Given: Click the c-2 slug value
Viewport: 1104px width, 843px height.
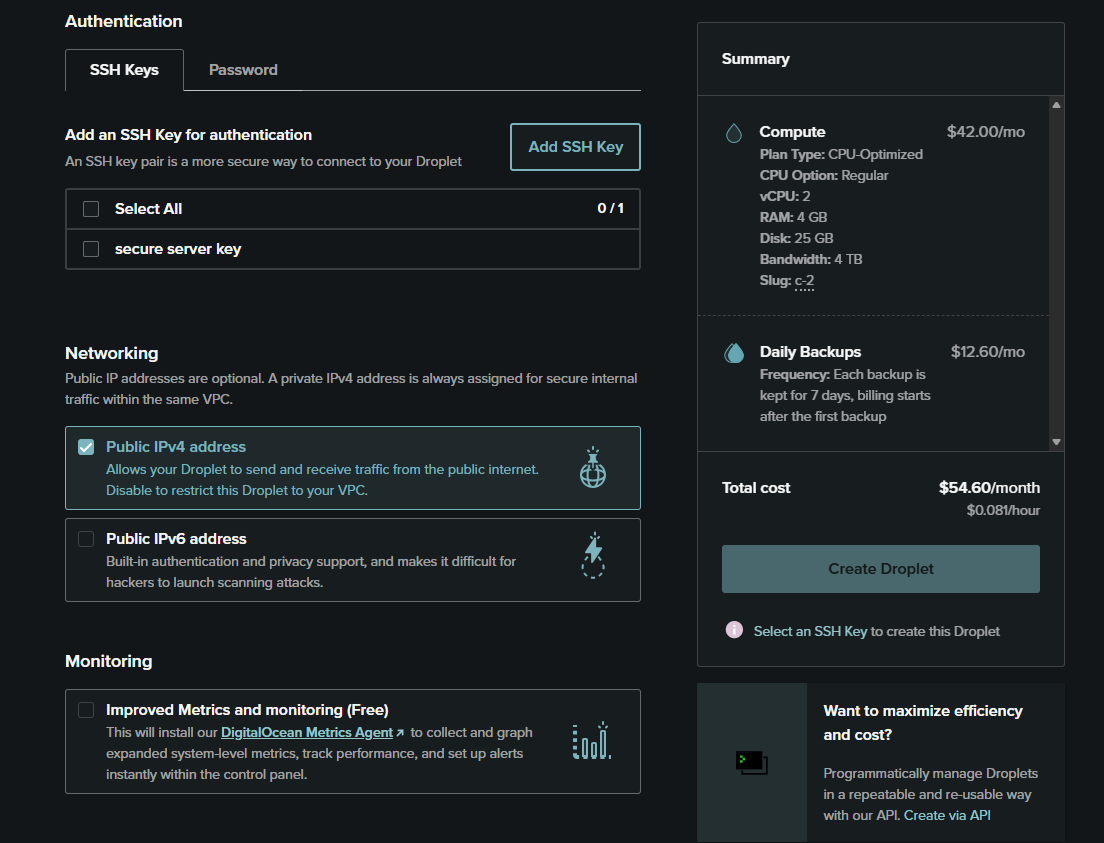Looking at the screenshot, I should tap(804, 280).
